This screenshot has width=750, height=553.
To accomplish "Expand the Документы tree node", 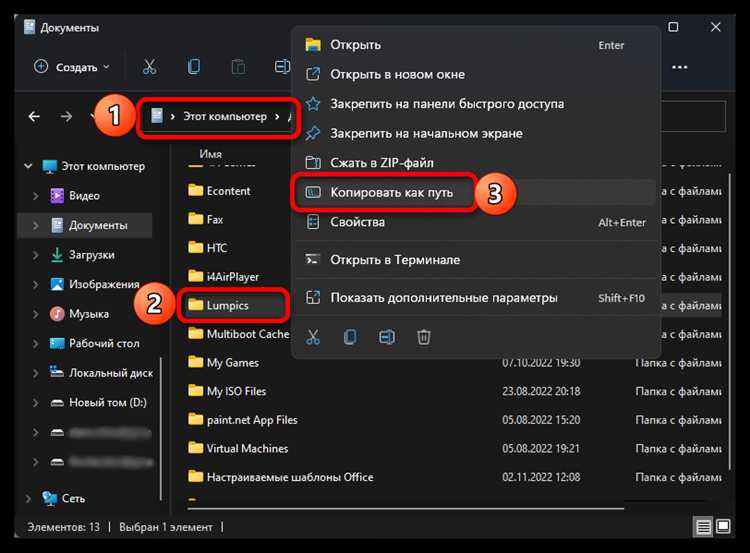I will click(x=35, y=225).
